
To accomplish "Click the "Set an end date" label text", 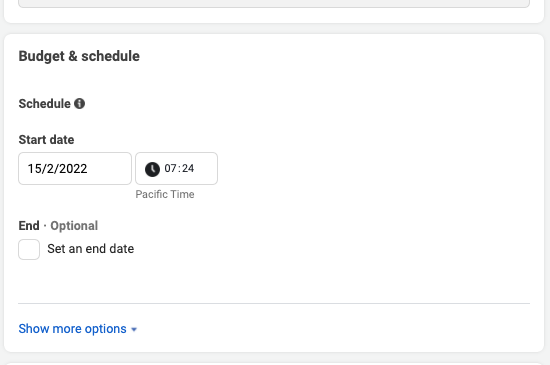I will click(x=90, y=249).
